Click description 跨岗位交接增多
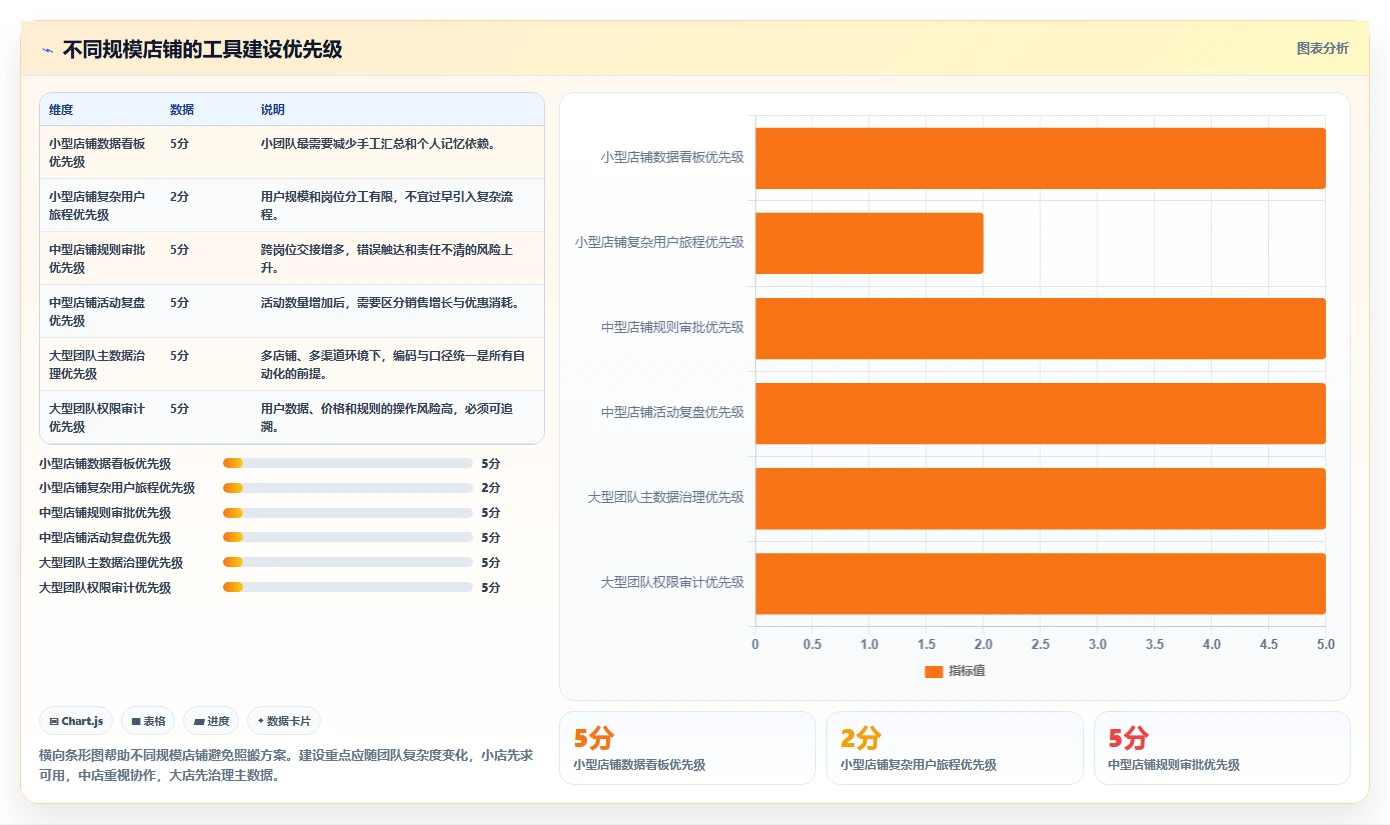Viewport: 1390px width, 825px height. (x=387, y=258)
